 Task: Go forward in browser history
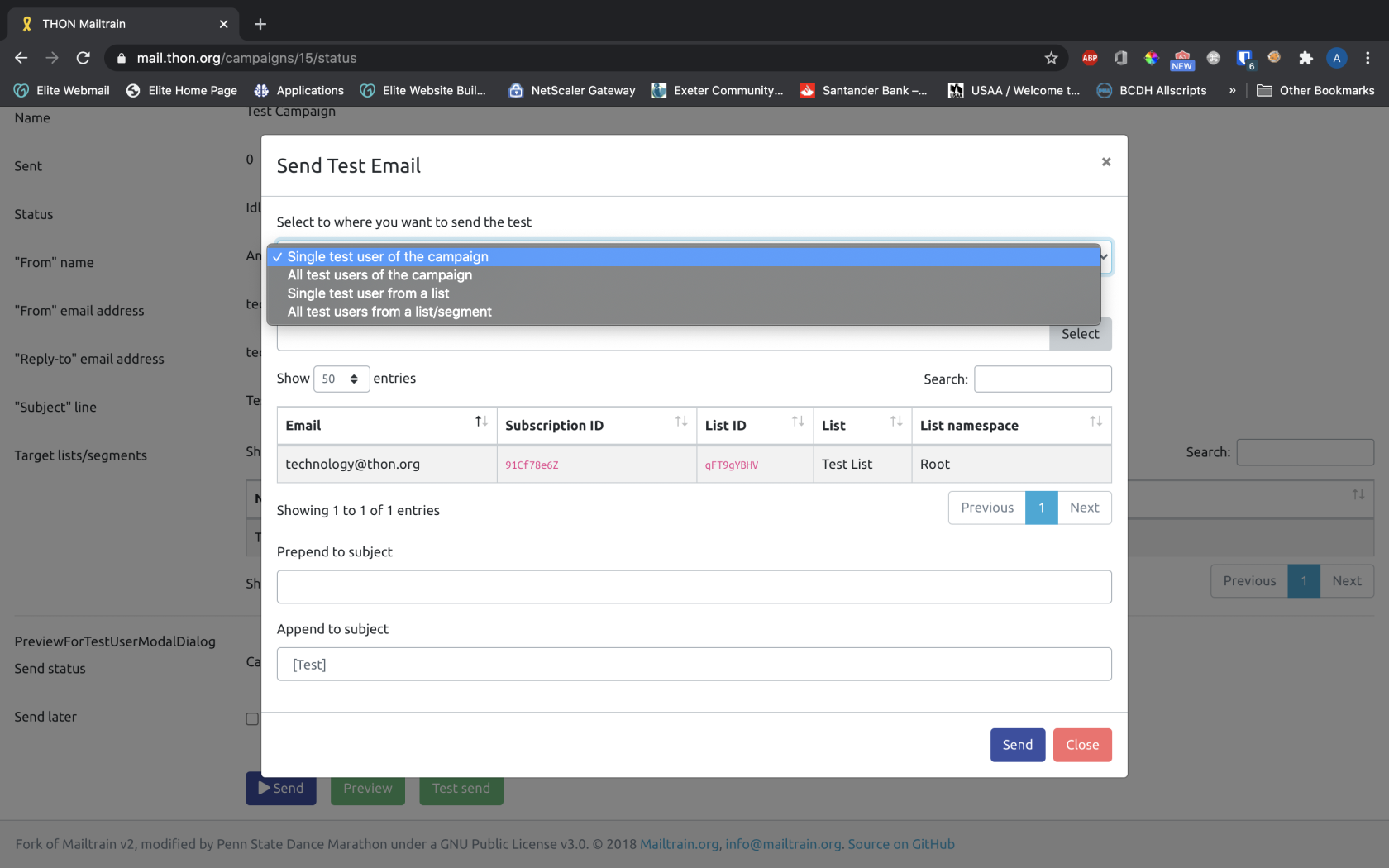[52, 58]
